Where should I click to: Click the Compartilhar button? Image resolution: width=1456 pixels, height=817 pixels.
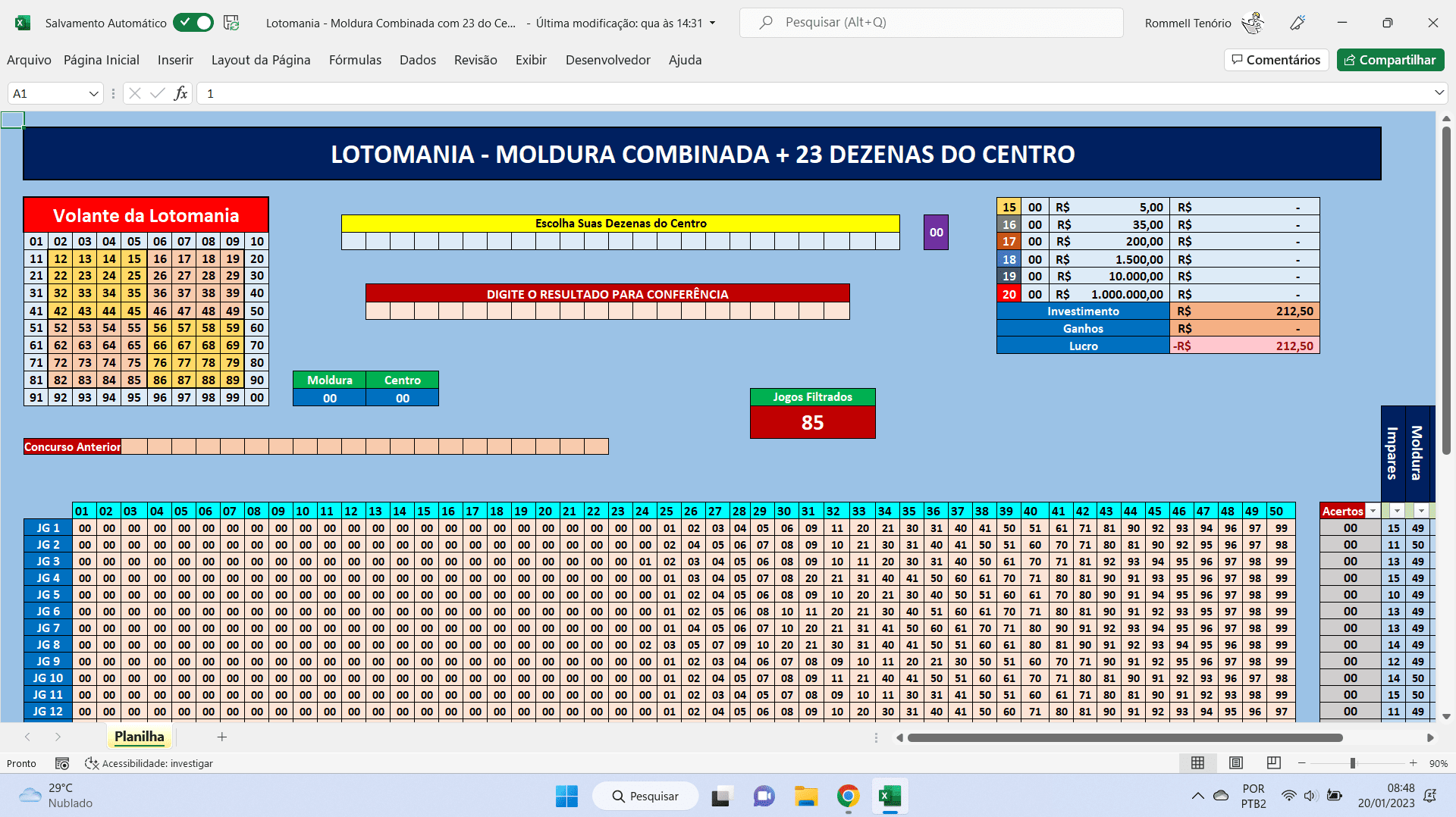tap(1390, 60)
